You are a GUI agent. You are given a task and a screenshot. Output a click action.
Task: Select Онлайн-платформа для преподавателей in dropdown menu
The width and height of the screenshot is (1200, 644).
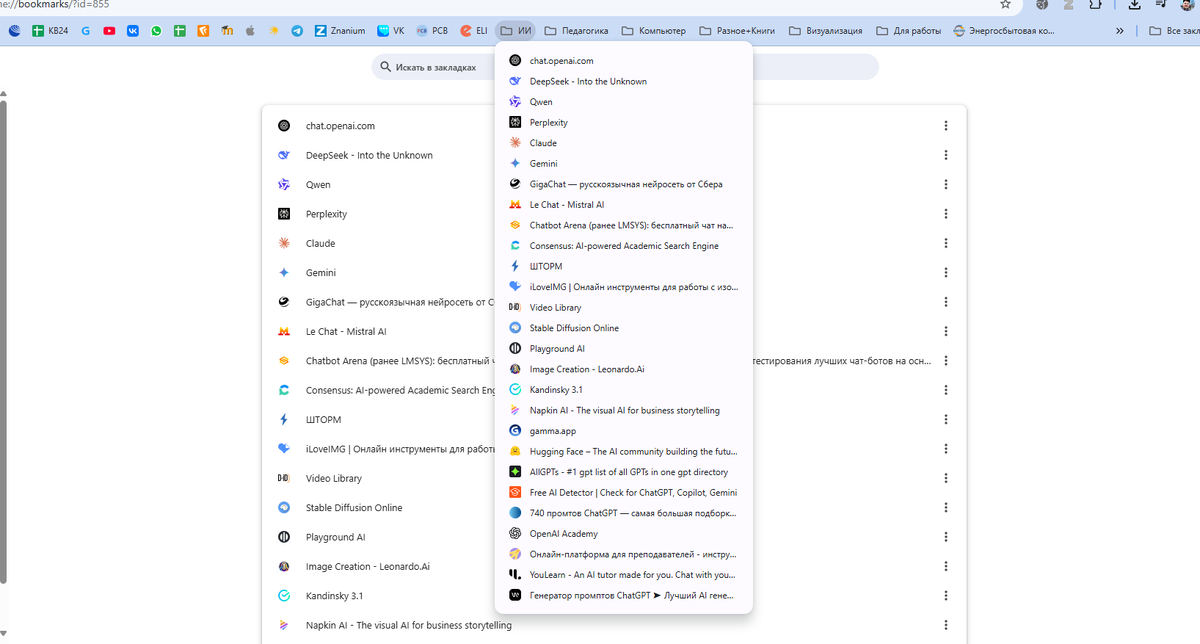[624, 554]
